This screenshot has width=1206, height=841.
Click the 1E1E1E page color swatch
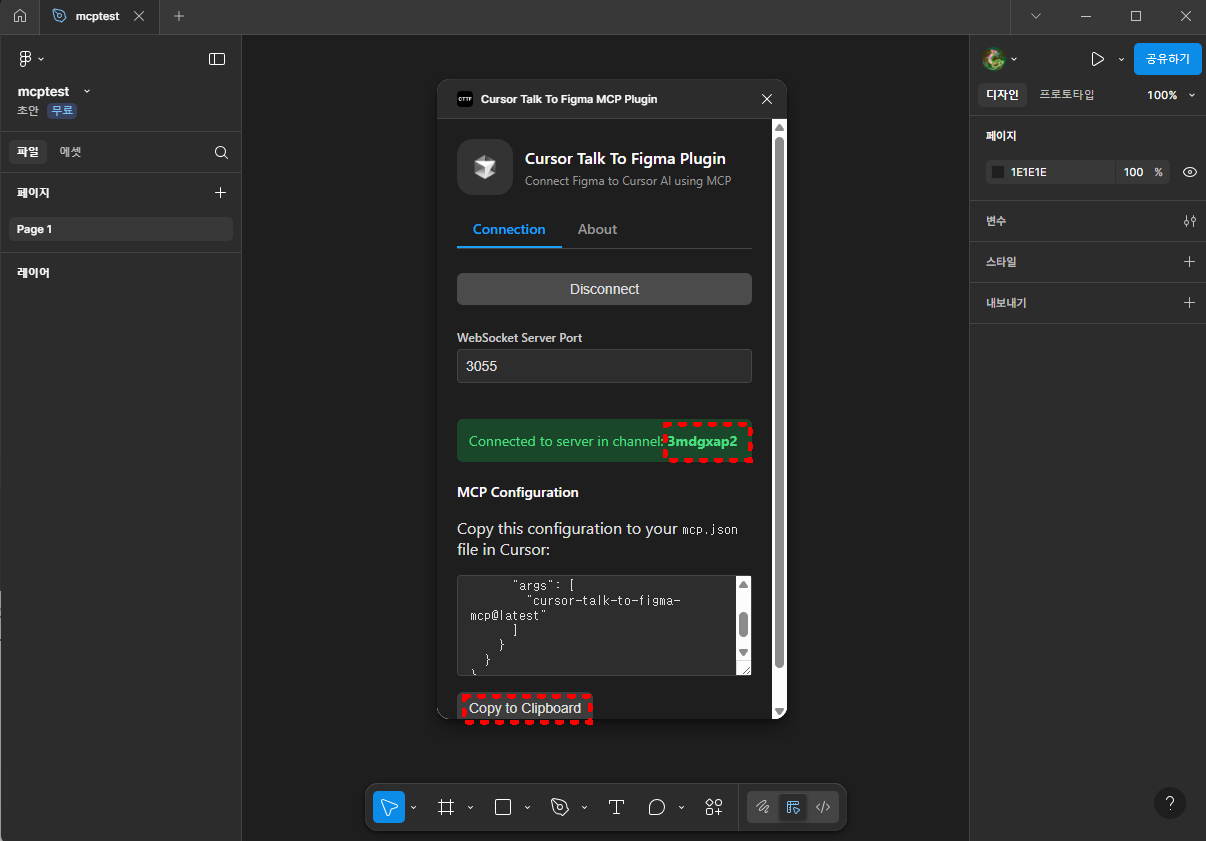(x=997, y=172)
